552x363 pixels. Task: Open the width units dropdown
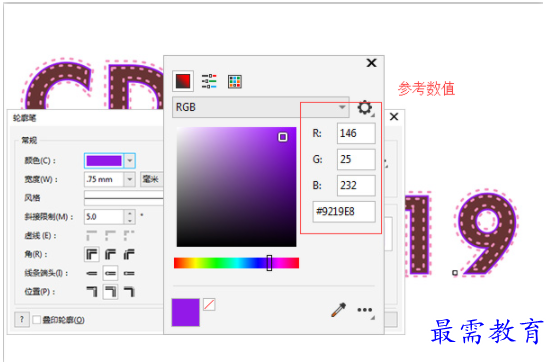(151, 180)
